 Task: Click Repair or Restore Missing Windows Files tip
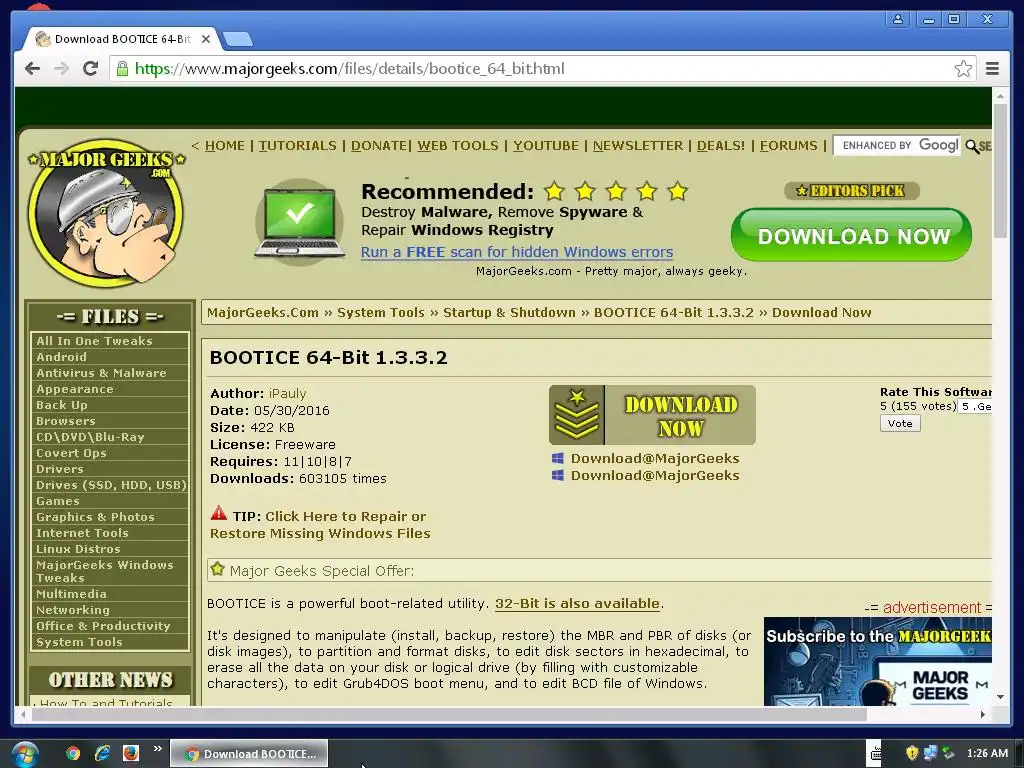click(320, 525)
